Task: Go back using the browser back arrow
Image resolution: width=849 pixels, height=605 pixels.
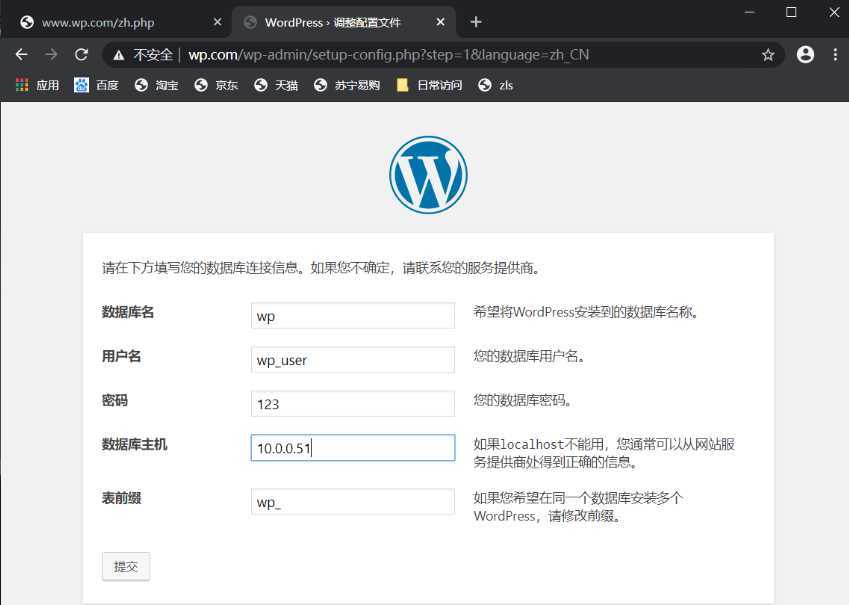Action: pos(22,54)
